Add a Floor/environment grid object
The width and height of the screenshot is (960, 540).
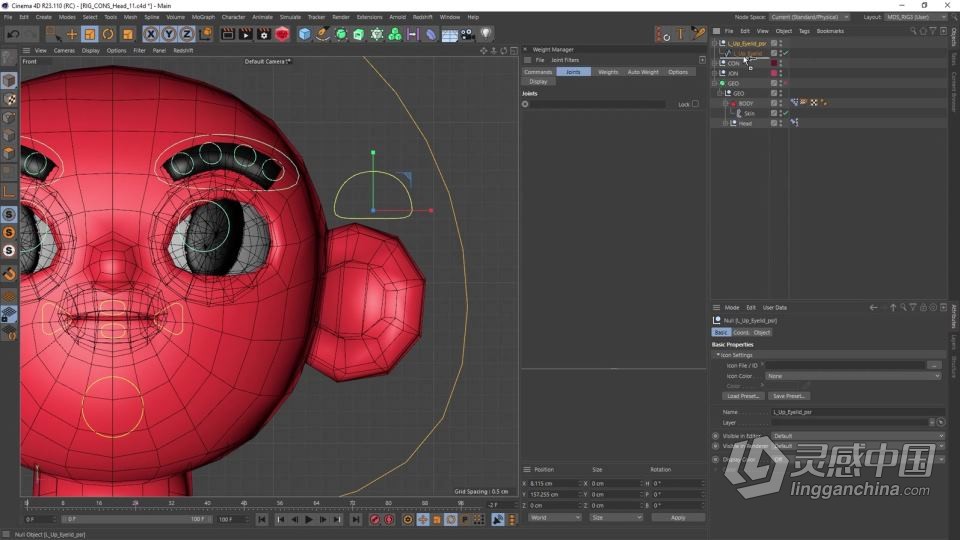(449, 34)
